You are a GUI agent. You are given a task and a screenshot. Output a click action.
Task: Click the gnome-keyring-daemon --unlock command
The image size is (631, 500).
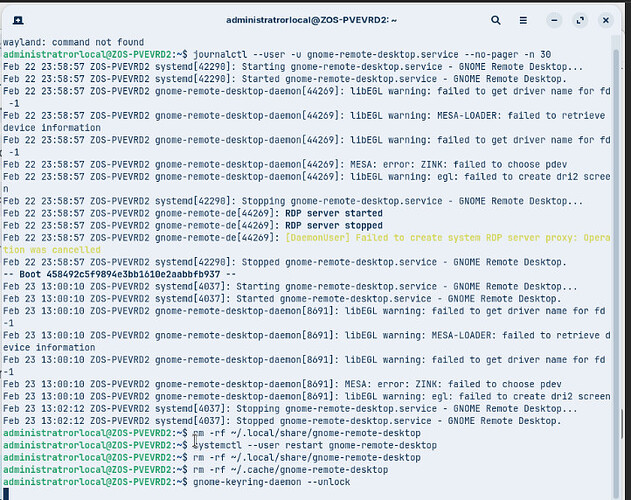click(x=272, y=482)
